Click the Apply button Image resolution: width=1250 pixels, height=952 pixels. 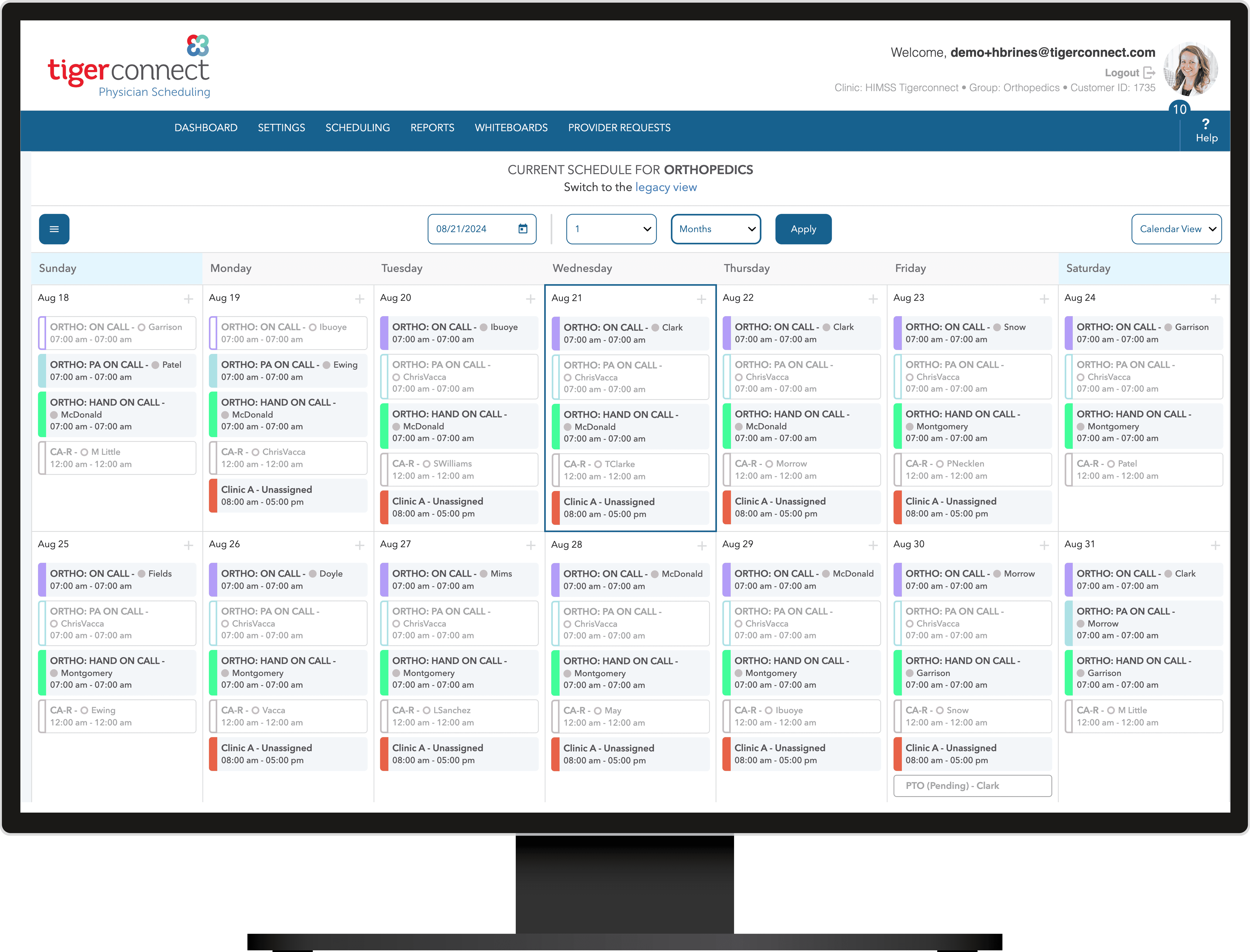click(804, 229)
